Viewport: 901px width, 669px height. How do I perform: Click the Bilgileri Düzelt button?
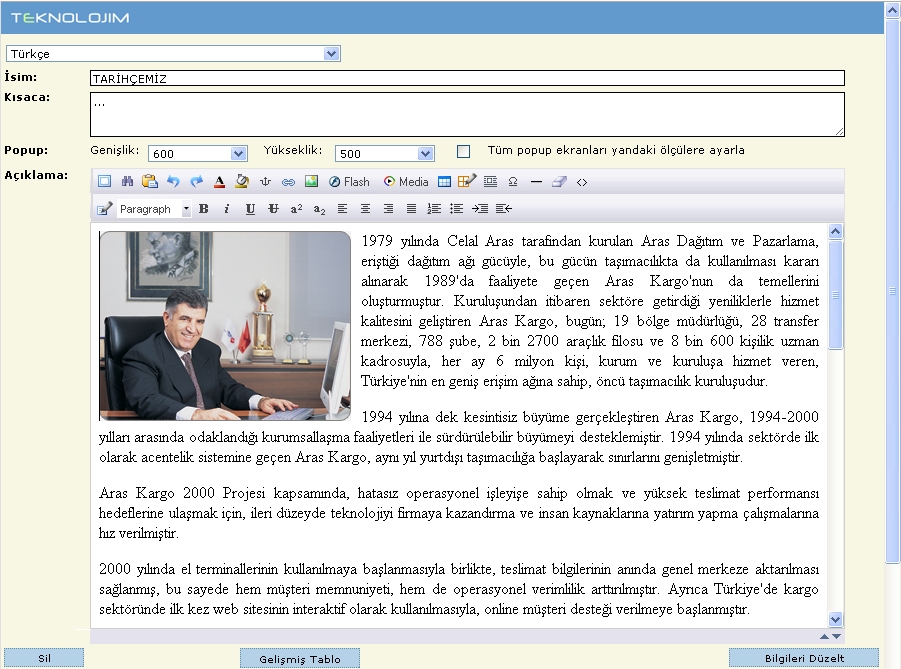point(804,658)
